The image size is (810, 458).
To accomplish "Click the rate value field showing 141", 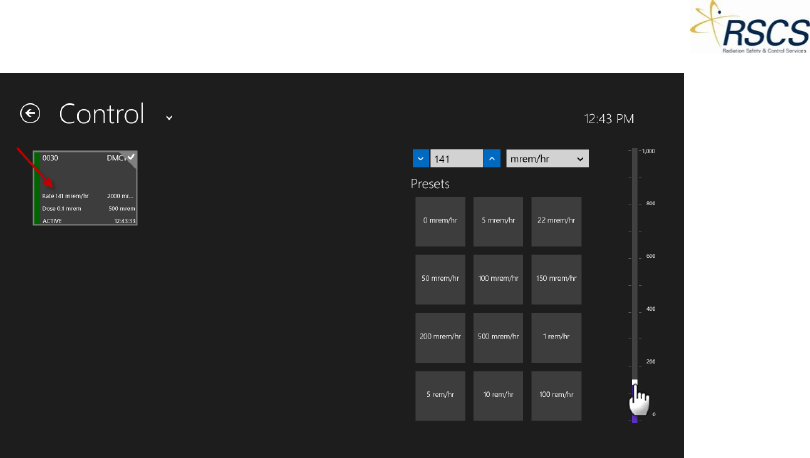I will tap(456, 159).
